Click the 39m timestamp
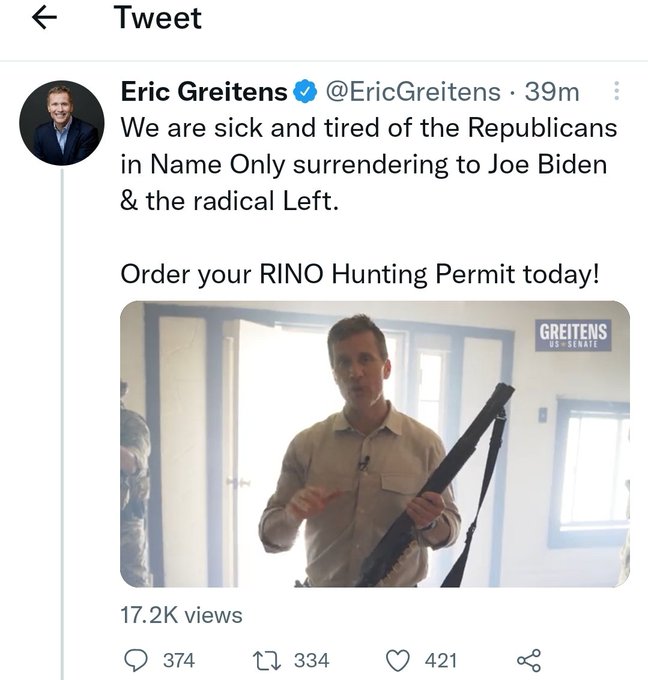This screenshot has height=680, width=648. tap(552, 93)
